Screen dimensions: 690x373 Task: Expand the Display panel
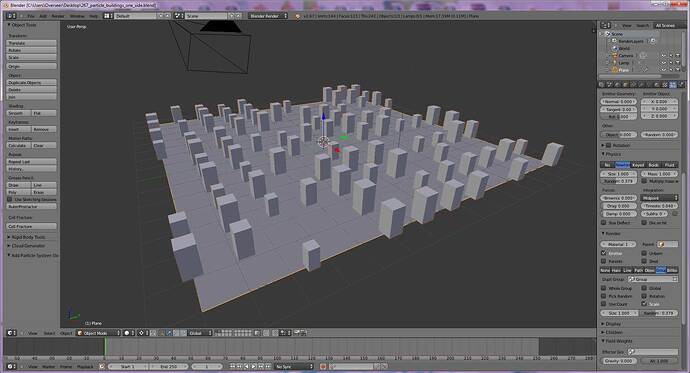603,324
